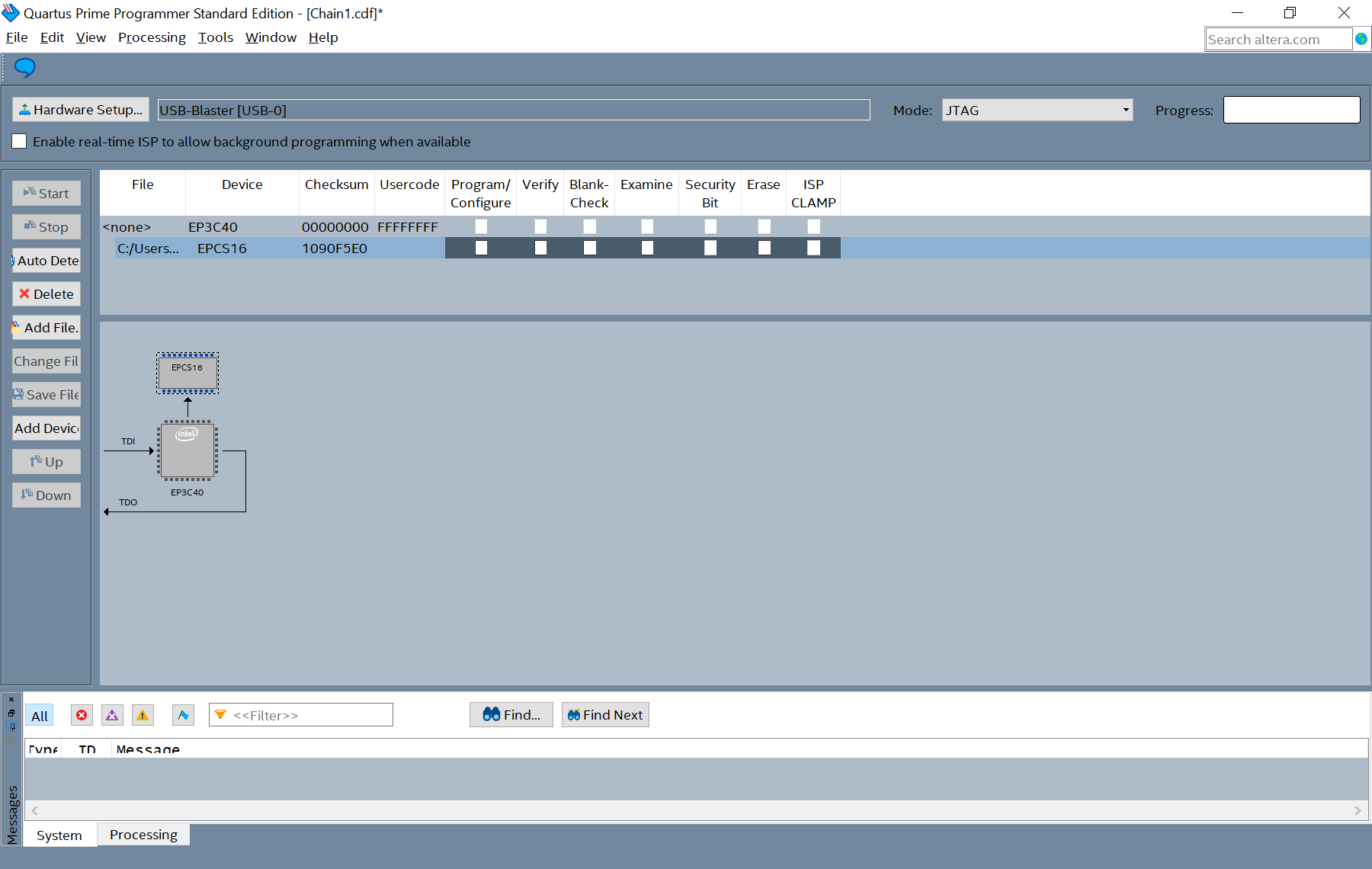The image size is (1372, 869).
Task: Show critical warnings with purple triangle filter
Action: (112, 715)
